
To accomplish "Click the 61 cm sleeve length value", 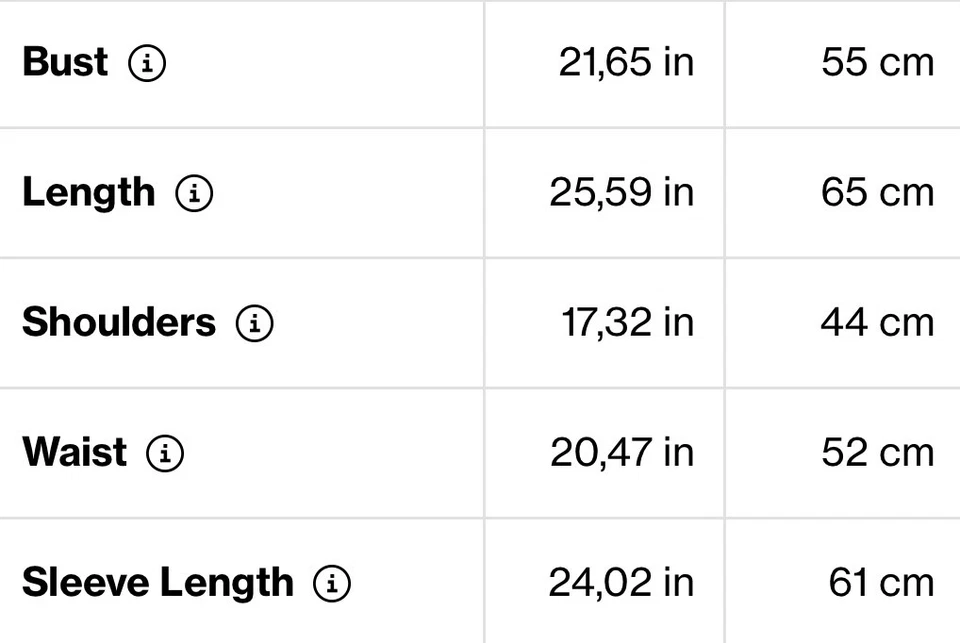I will [882, 582].
